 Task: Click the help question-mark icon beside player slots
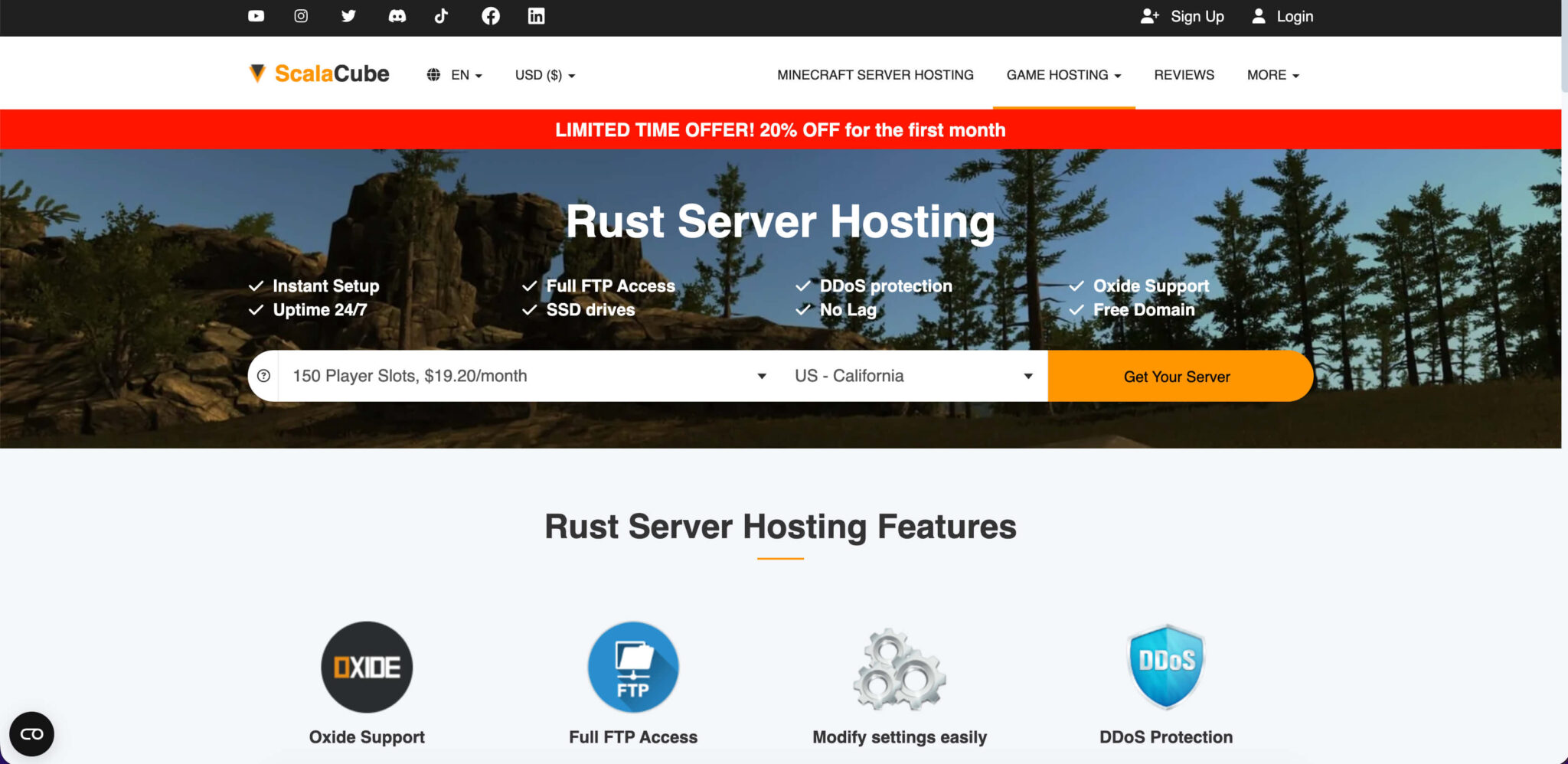point(263,376)
